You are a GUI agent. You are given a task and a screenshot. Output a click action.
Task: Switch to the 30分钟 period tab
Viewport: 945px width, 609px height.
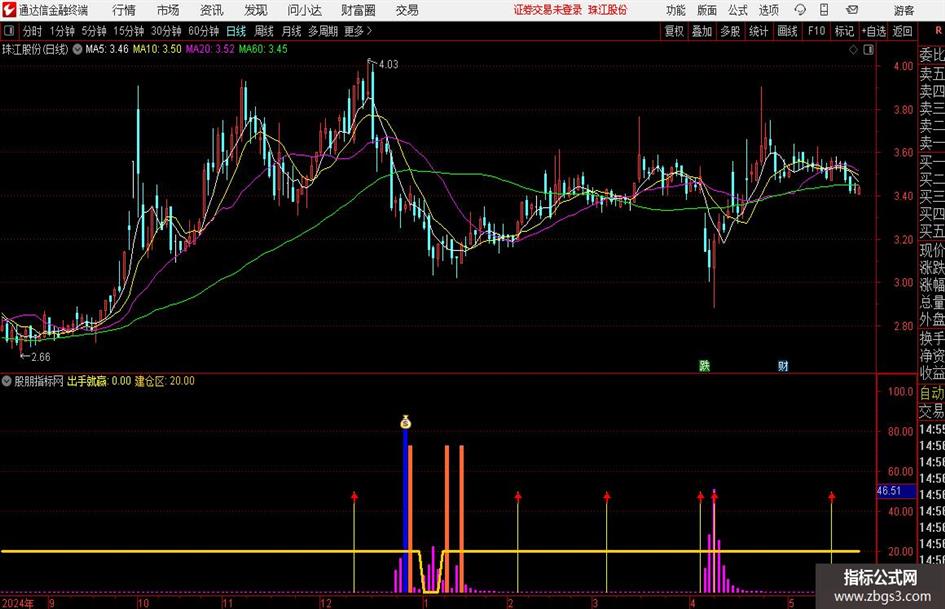(166, 31)
